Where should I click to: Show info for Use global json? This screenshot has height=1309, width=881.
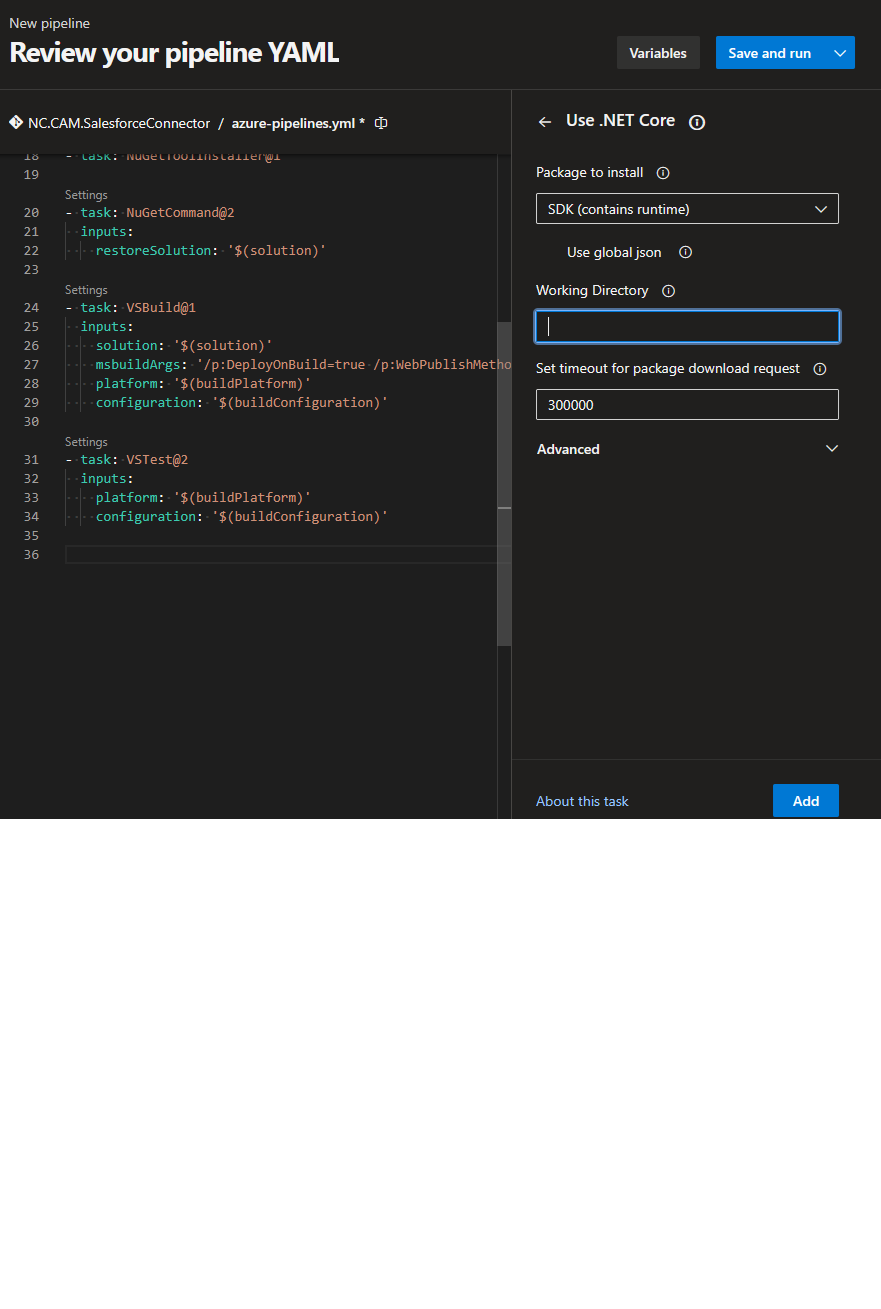point(685,253)
